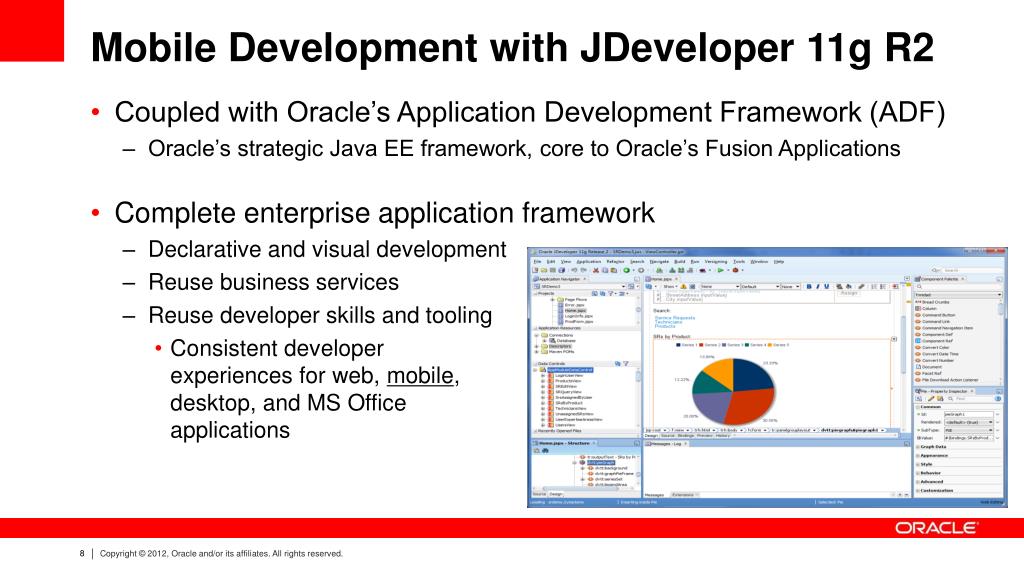Click the Component Palette vertical scrollbar
Viewport: 1024px width, 576px height.
[x=1001, y=340]
